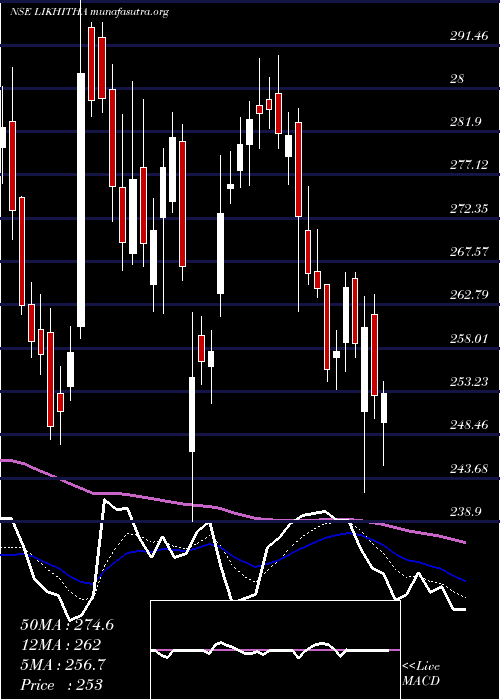
Task: Select the 248.46 price level label
Action: coord(469,425)
